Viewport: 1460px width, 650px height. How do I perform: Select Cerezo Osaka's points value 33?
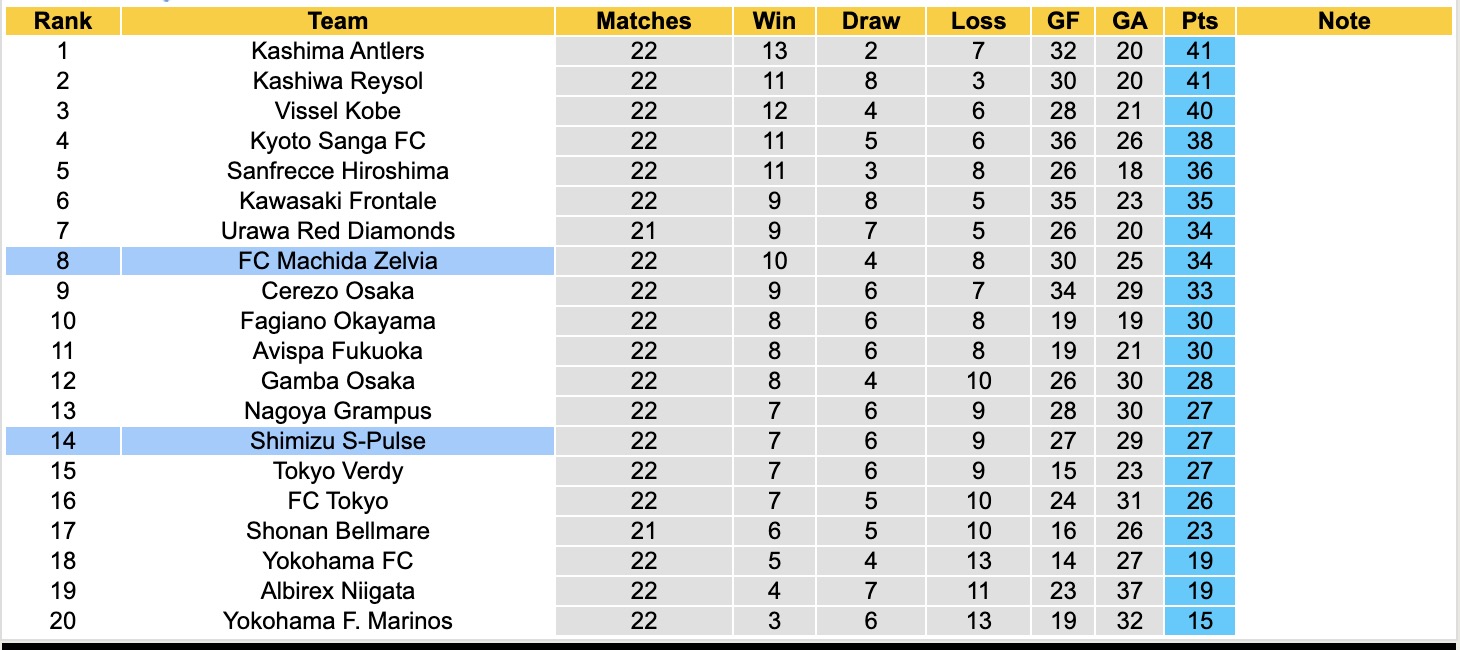point(1199,291)
